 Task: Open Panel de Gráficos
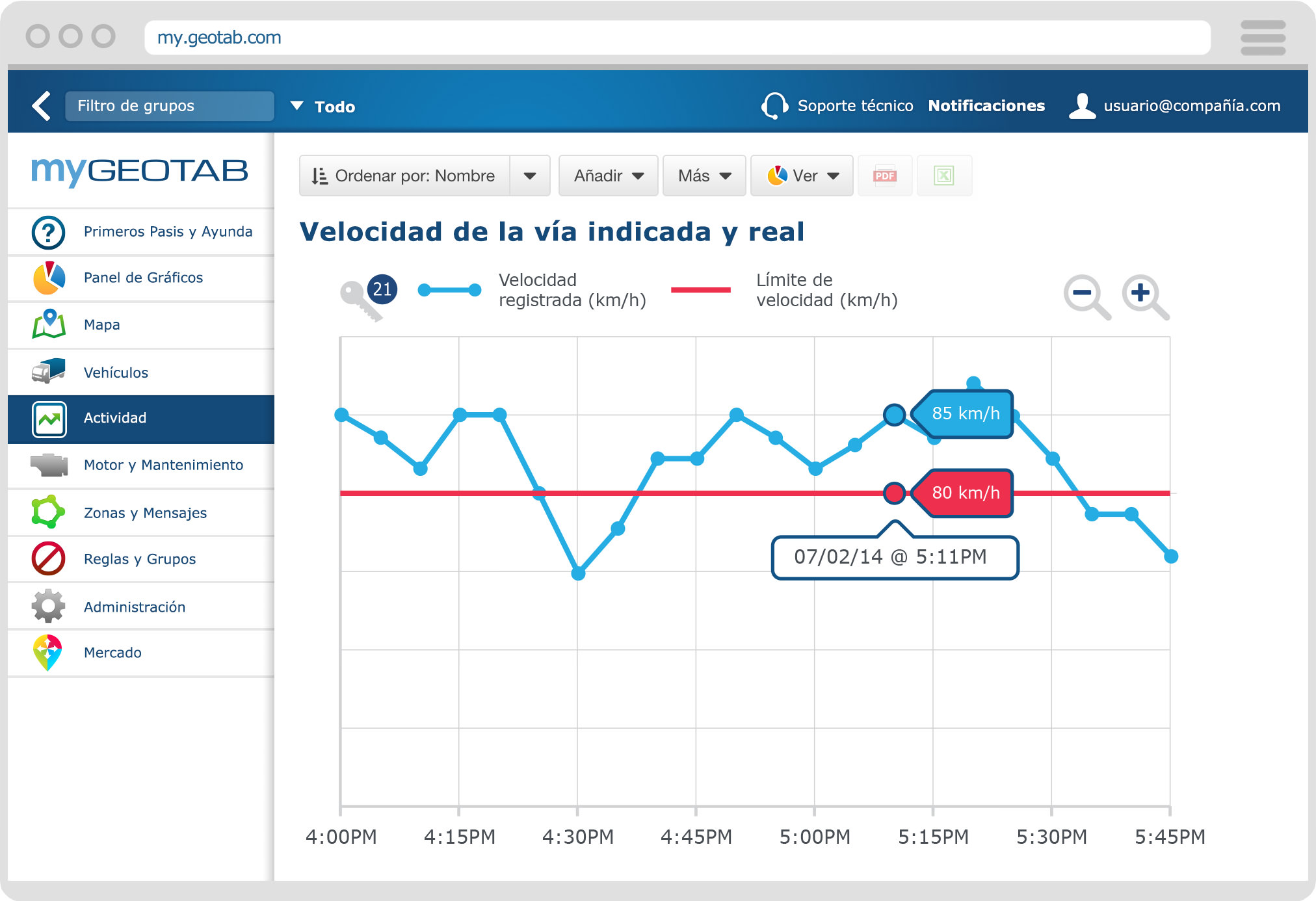(143, 278)
